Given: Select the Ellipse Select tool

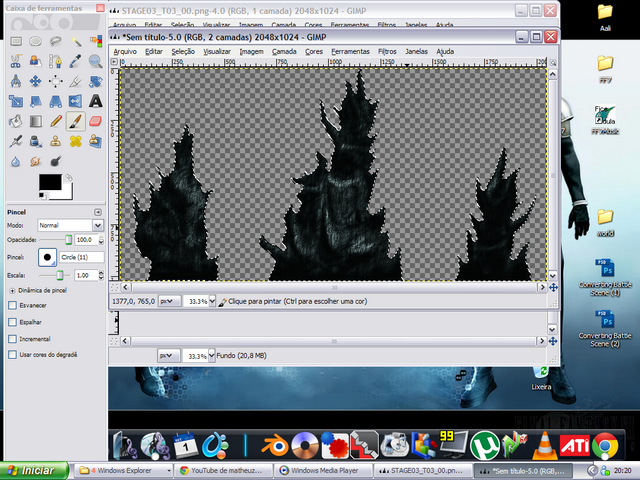Looking at the screenshot, I should click(36, 41).
